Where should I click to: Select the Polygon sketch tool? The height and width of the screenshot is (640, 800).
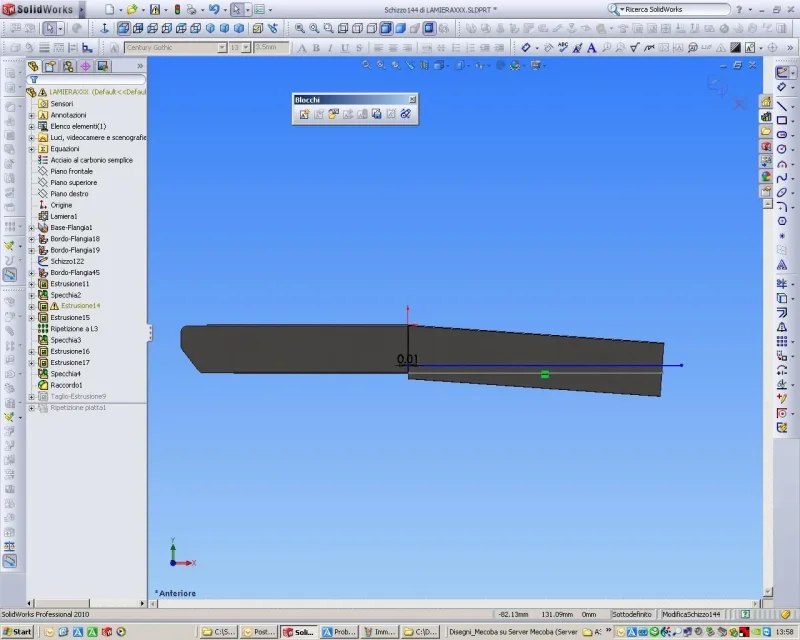[782, 221]
